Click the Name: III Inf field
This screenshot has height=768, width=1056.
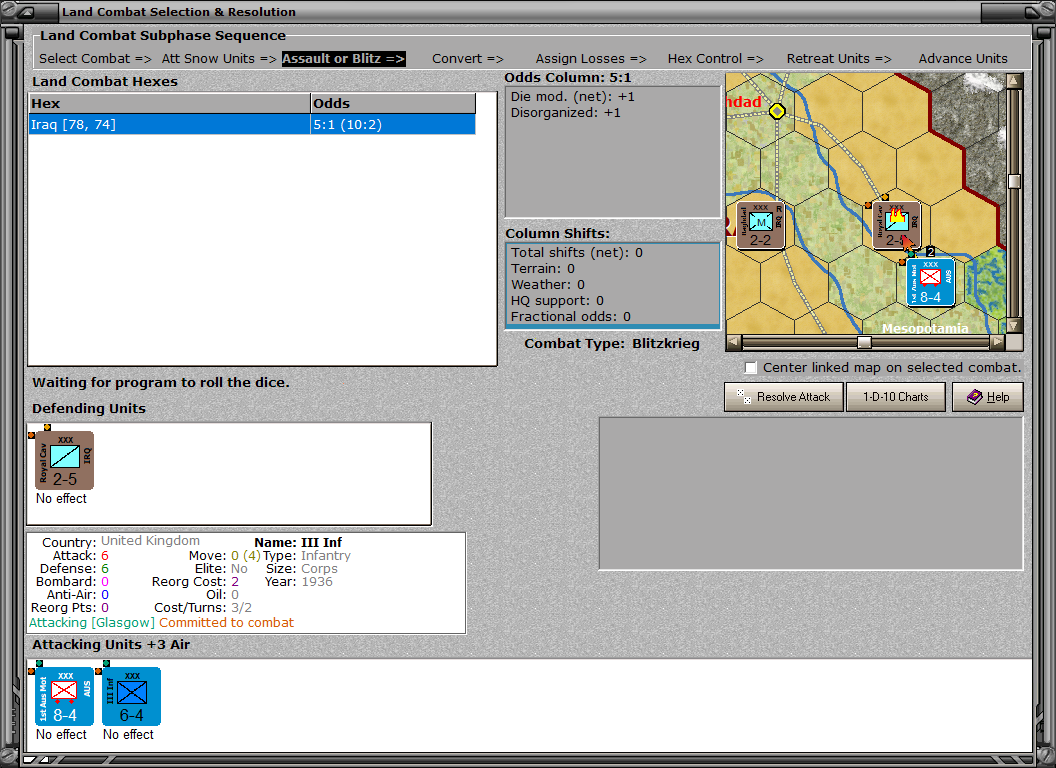298,542
